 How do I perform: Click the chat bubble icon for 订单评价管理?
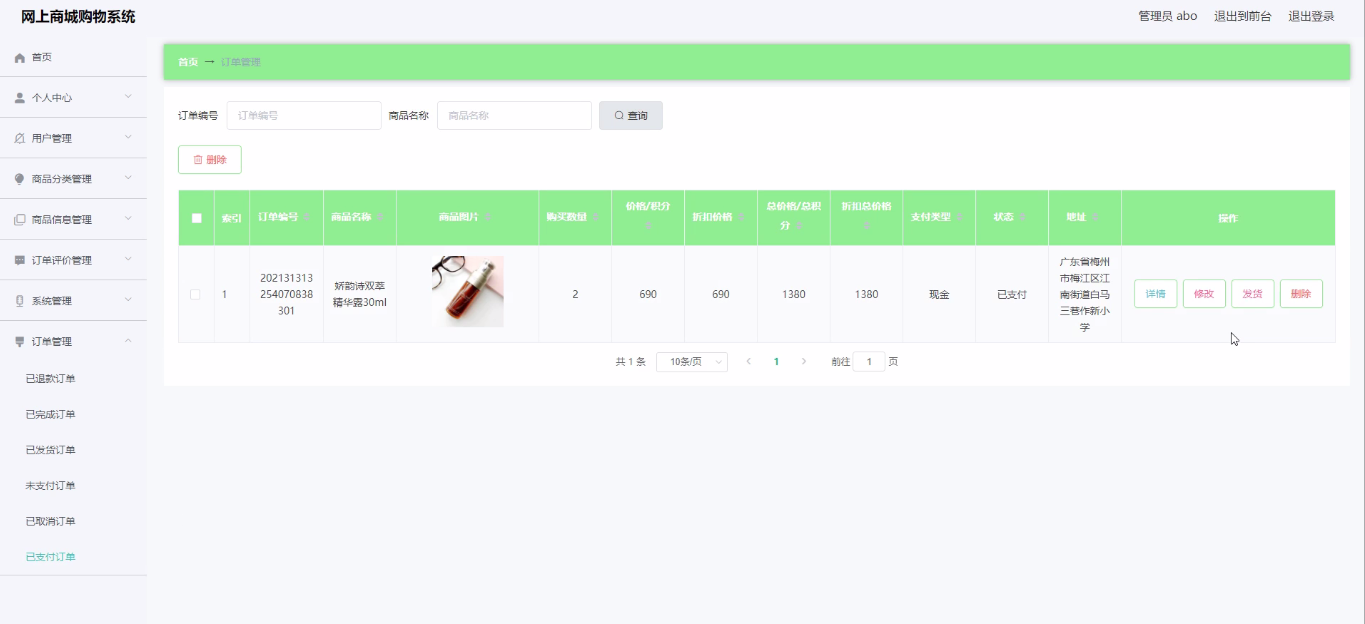[x=20, y=261]
